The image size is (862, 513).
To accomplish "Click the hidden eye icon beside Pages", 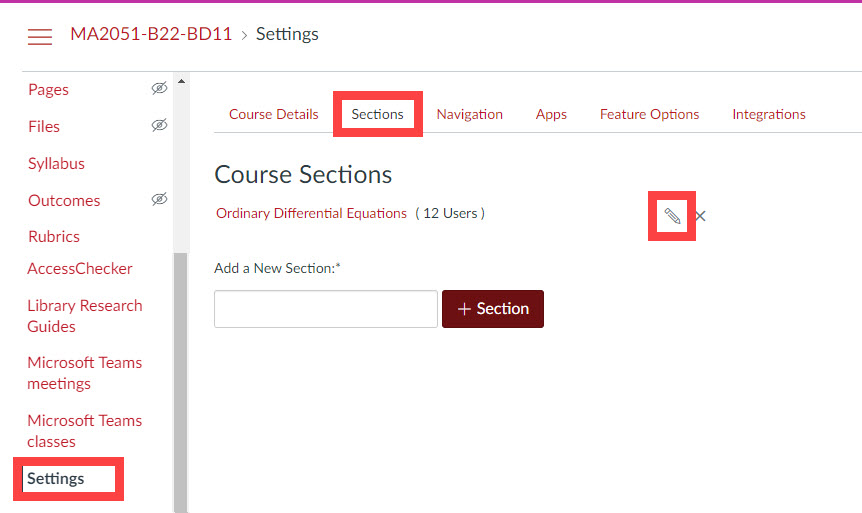I will (159, 88).
